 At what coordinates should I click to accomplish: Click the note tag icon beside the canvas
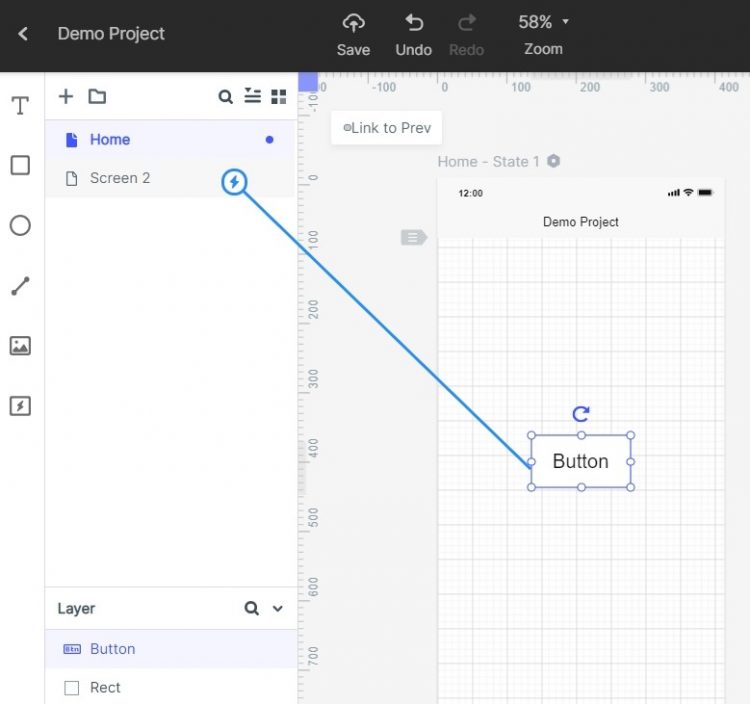414,237
